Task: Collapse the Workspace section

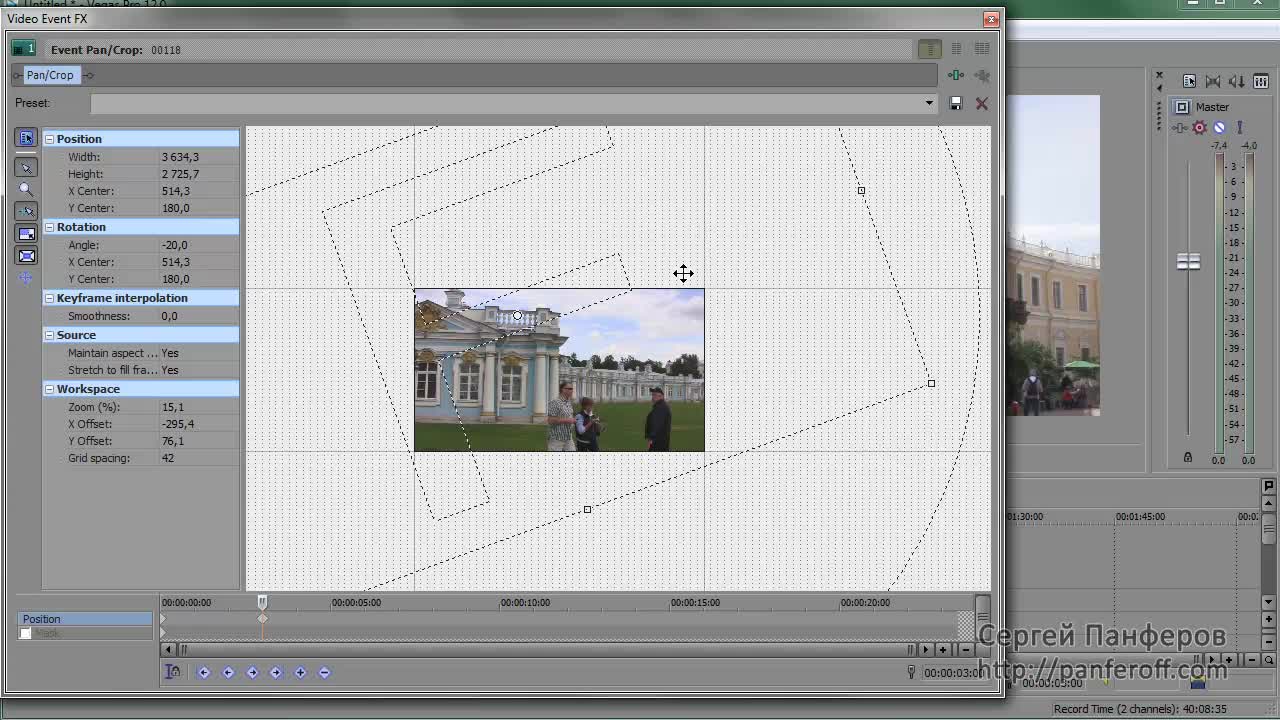Action: point(49,389)
